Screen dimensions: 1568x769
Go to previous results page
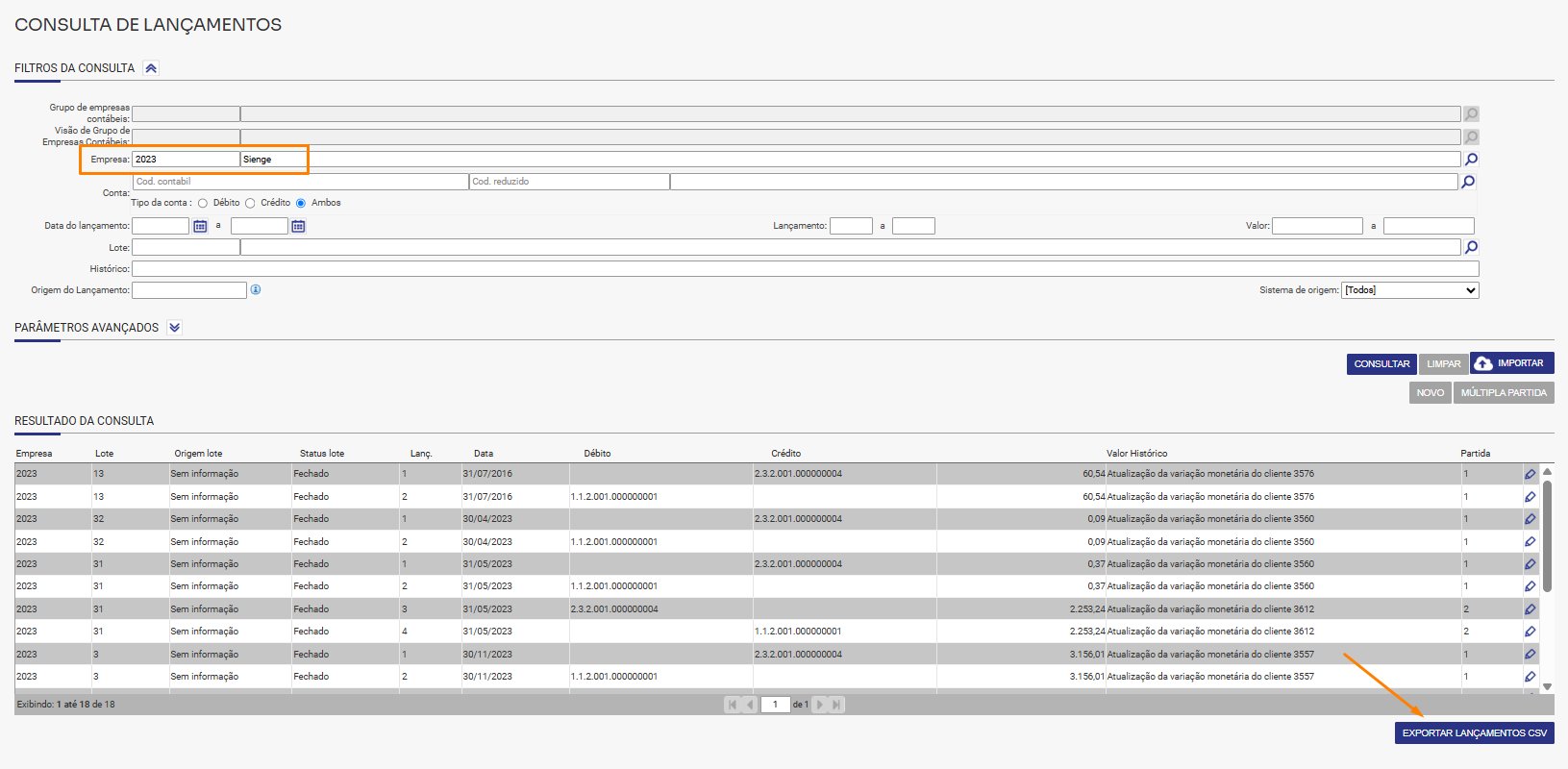tap(750, 705)
